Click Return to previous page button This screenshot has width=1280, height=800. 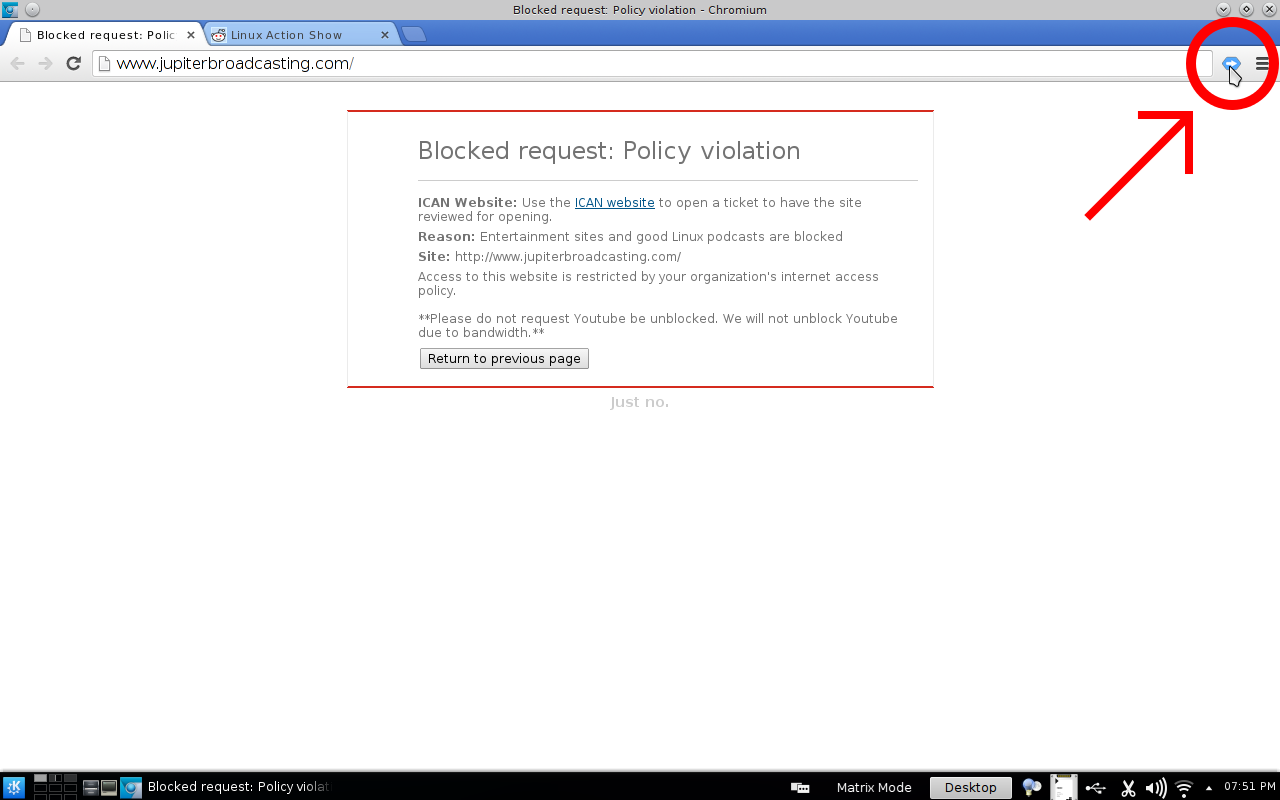pyautogui.click(x=504, y=358)
